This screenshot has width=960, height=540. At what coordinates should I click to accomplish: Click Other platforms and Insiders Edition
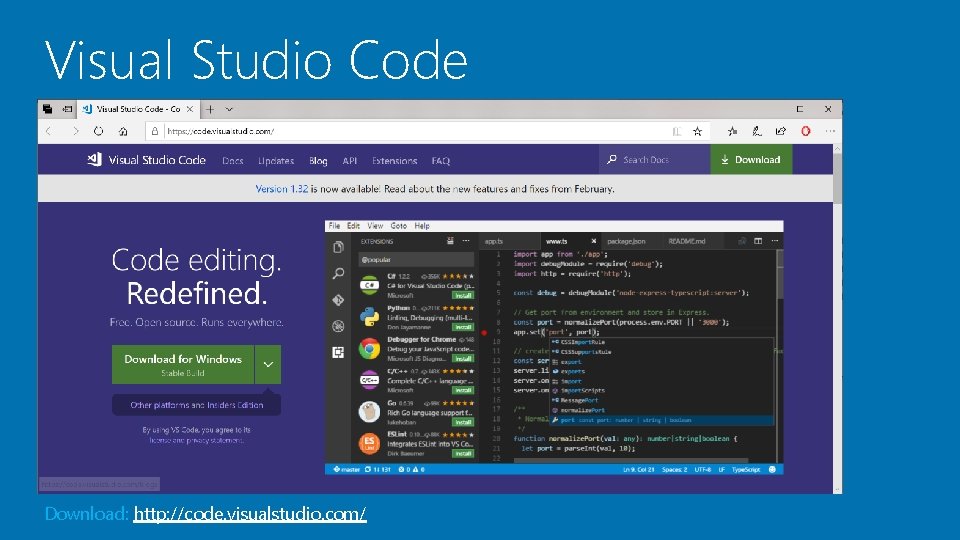[197, 405]
